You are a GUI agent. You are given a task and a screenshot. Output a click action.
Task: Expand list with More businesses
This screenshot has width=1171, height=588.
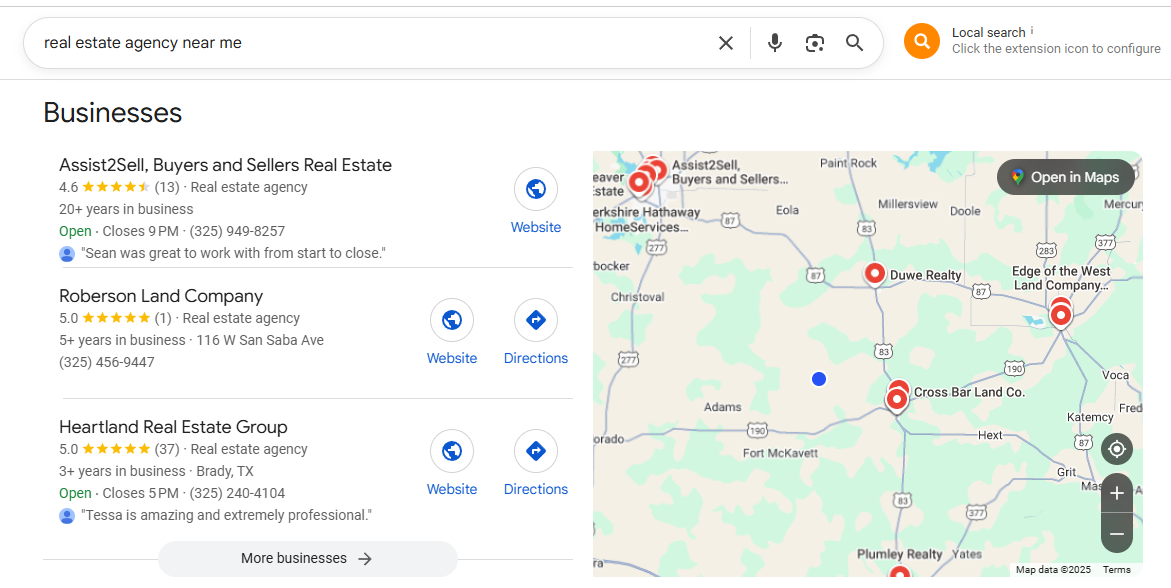click(307, 559)
